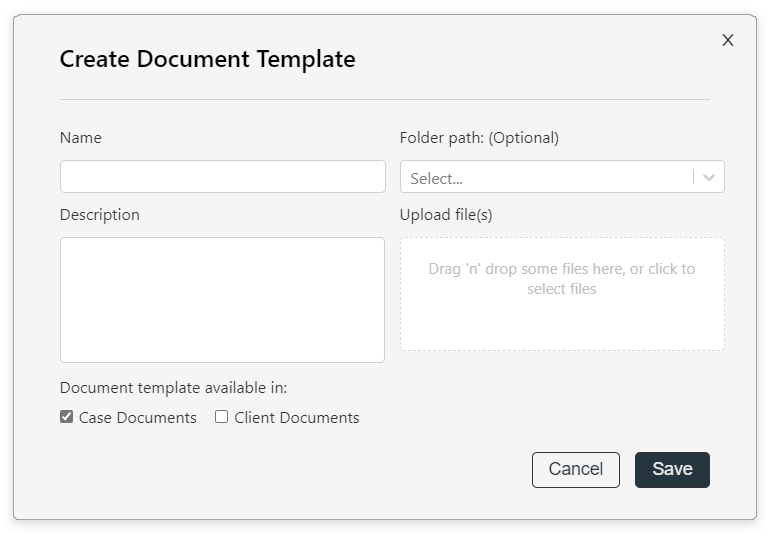The height and width of the screenshot is (534, 768).
Task: Open the Folder path Select dropdown
Action: (x=562, y=176)
